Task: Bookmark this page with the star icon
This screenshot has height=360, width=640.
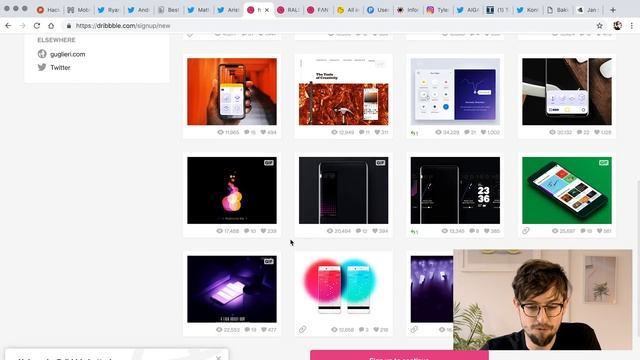Action: click(599, 26)
